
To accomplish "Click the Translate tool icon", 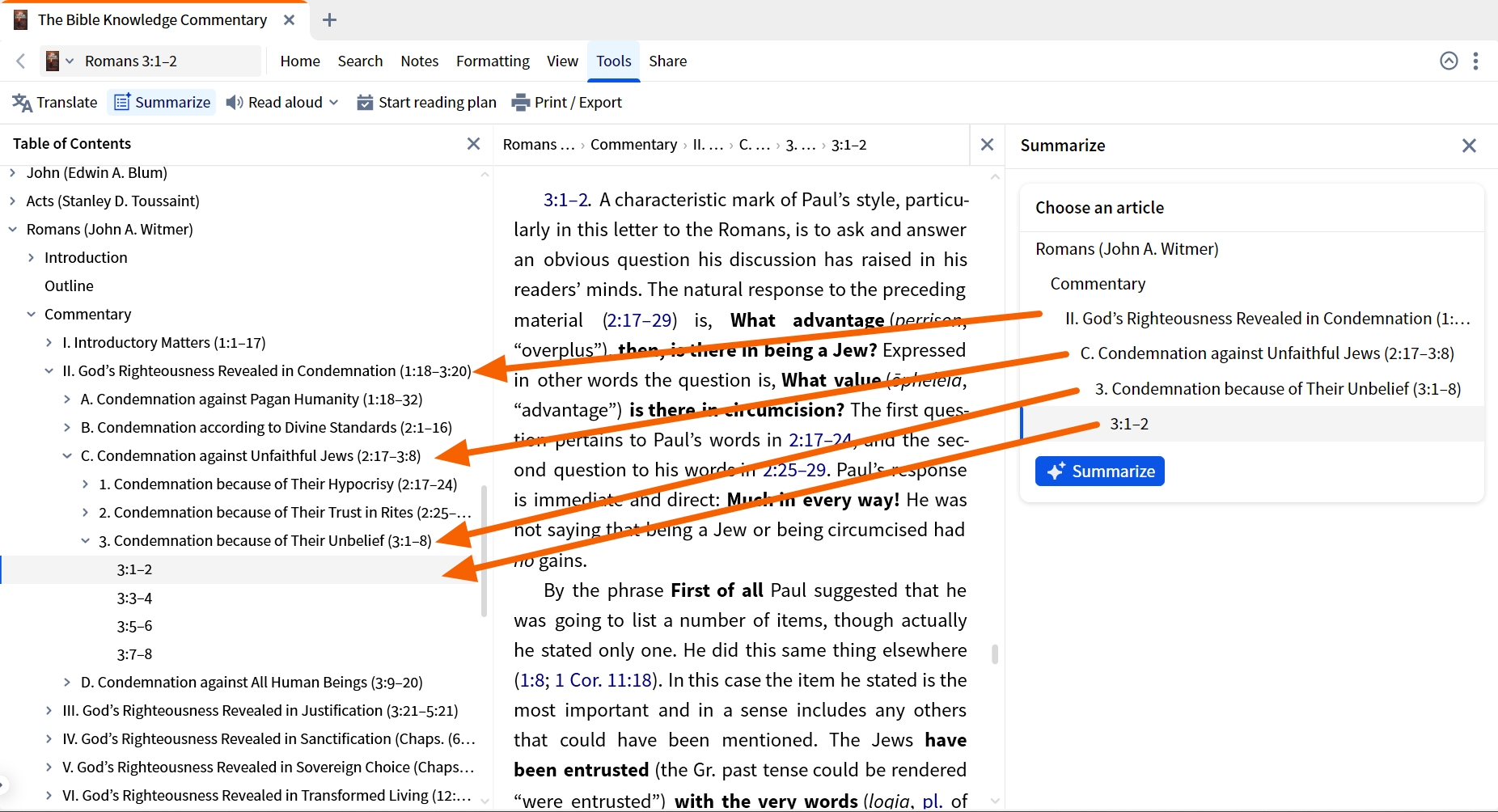I will [22, 103].
